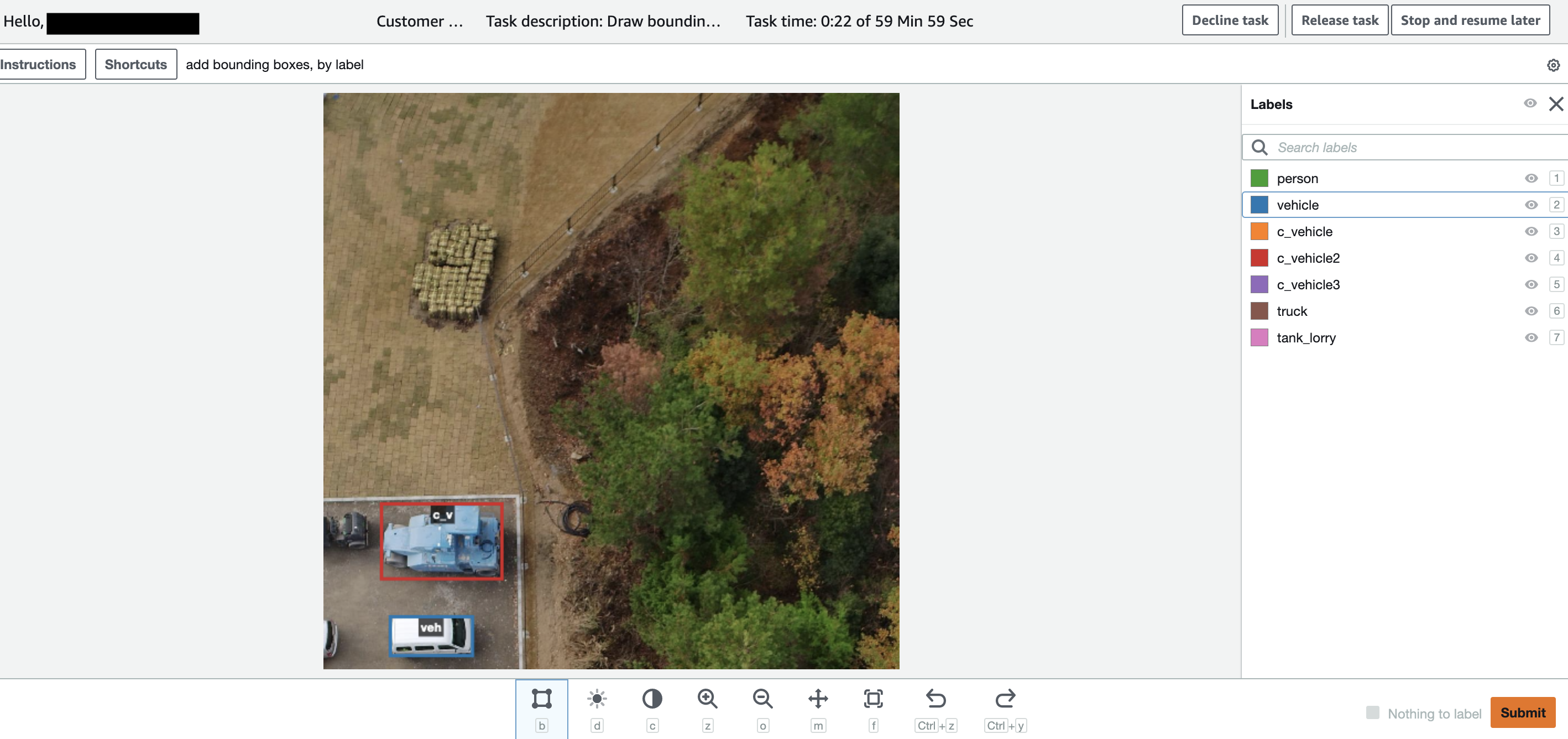The height and width of the screenshot is (739, 1568).
Task: Click the zoom in magnifier icon
Action: point(707,699)
